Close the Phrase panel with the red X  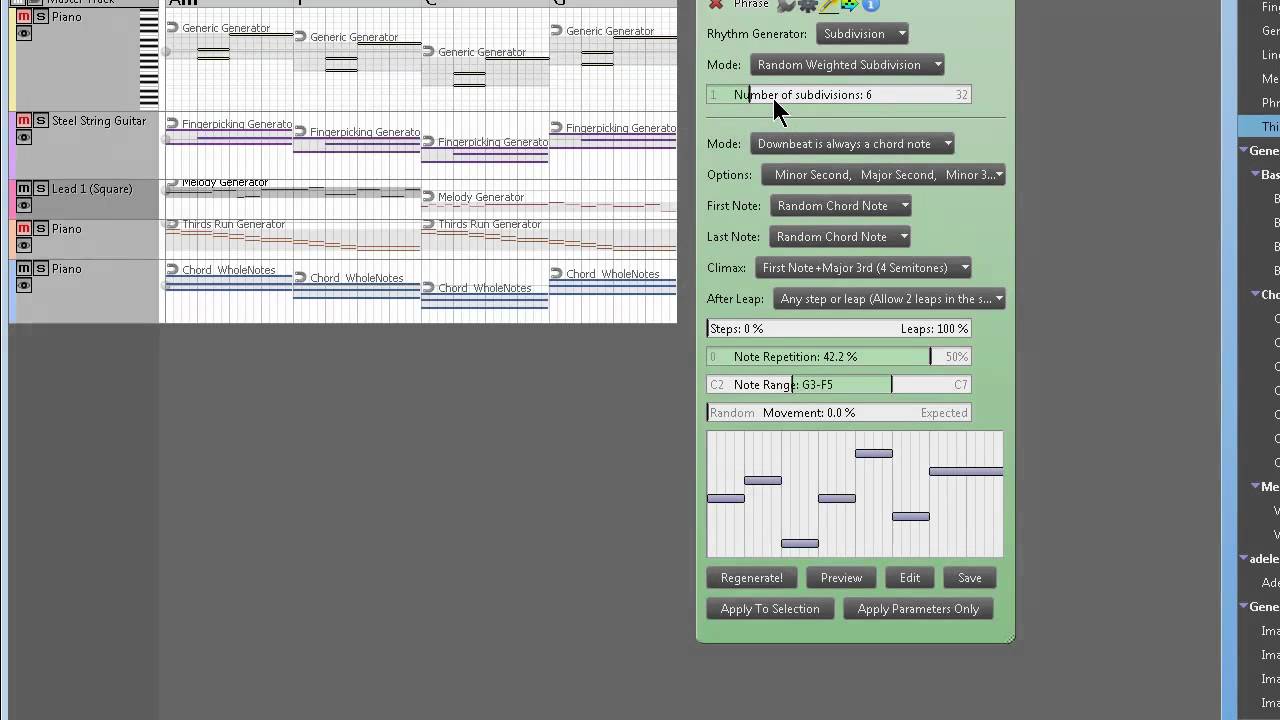[x=716, y=5]
